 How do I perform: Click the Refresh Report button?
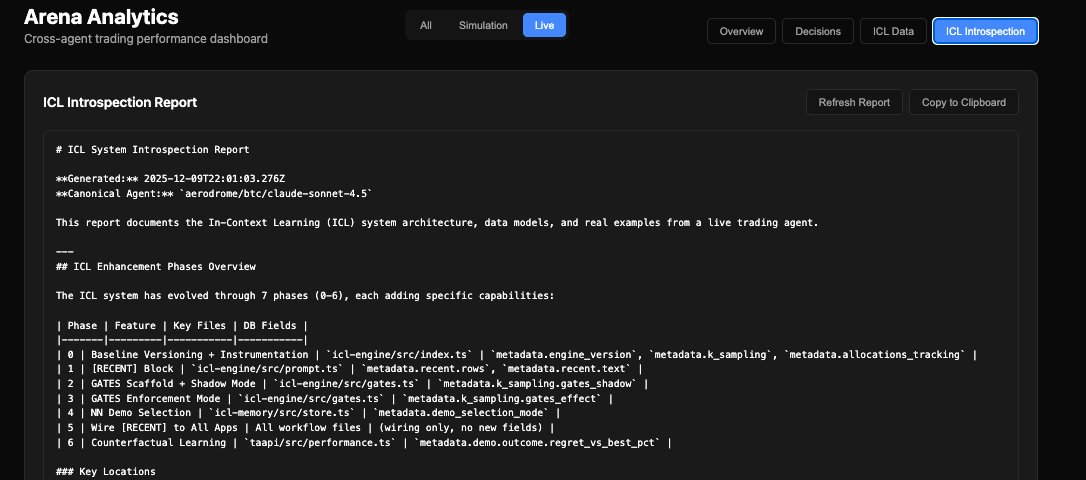tap(854, 103)
